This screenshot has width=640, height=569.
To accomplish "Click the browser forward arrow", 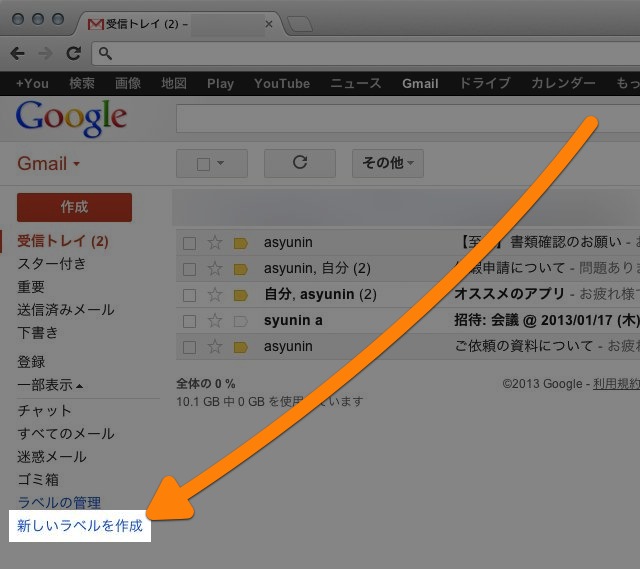I will point(45,53).
